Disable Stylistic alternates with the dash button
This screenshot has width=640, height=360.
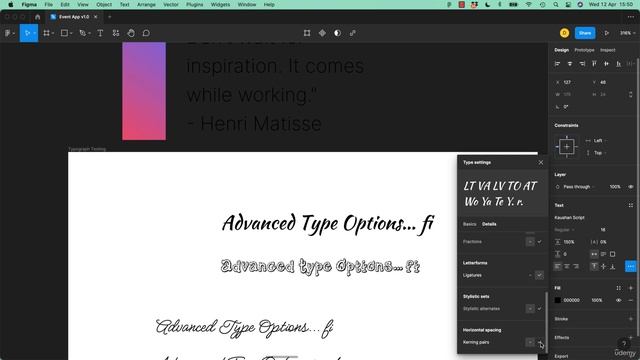point(530,309)
